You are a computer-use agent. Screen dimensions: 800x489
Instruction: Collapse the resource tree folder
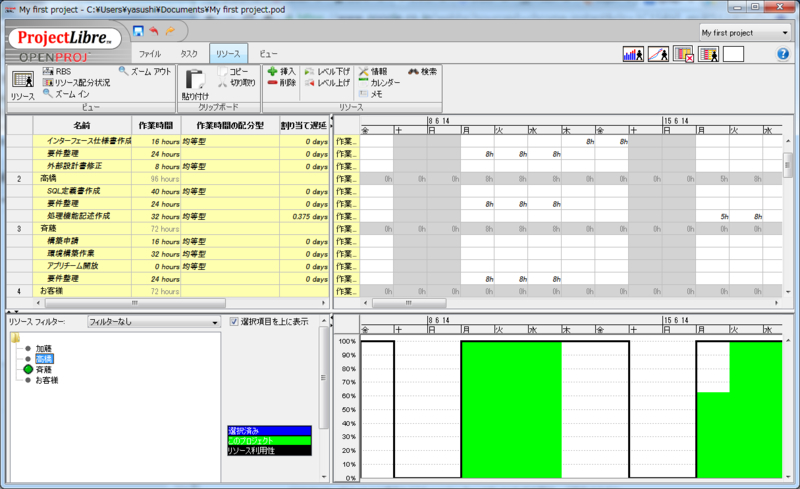16,338
